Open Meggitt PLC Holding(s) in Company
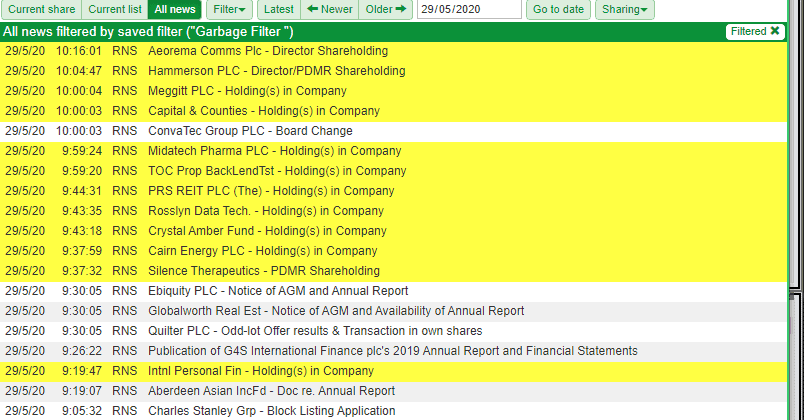 [248, 91]
